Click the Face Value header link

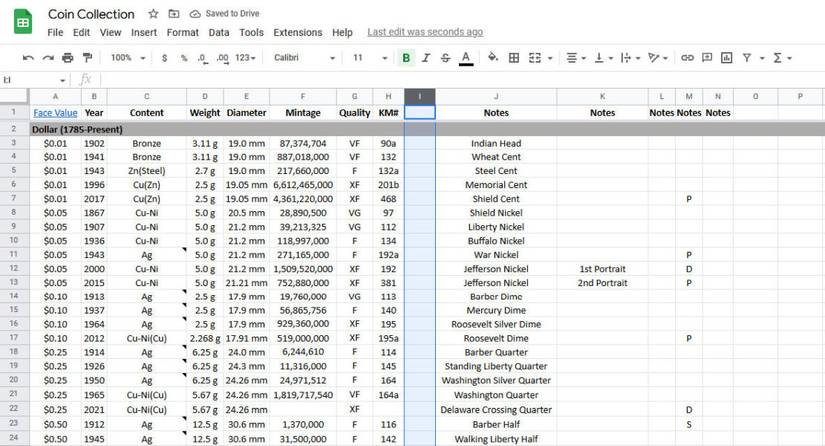(x=54, y=113)
